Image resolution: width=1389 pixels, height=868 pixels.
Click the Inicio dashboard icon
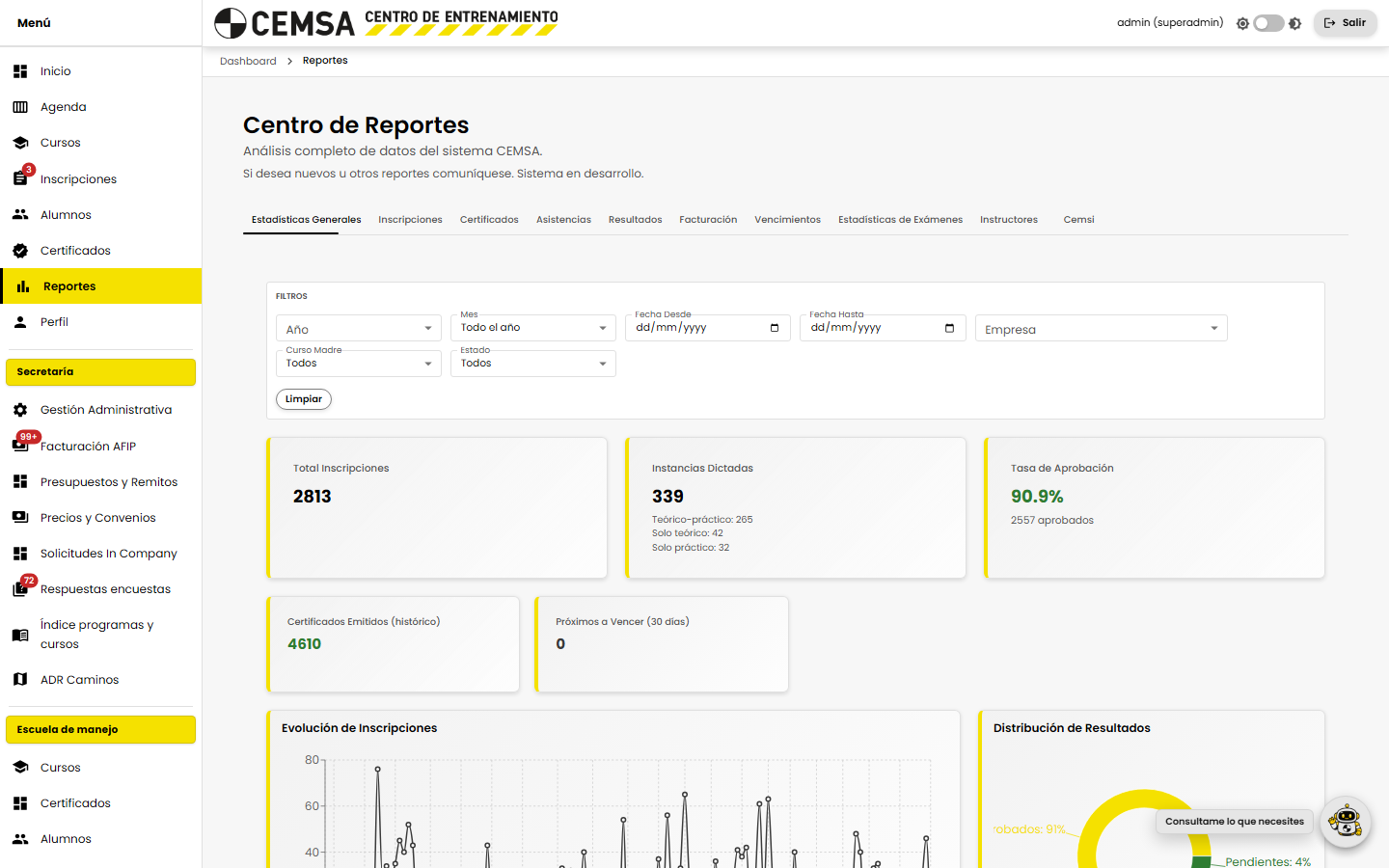tap(20, 71)
